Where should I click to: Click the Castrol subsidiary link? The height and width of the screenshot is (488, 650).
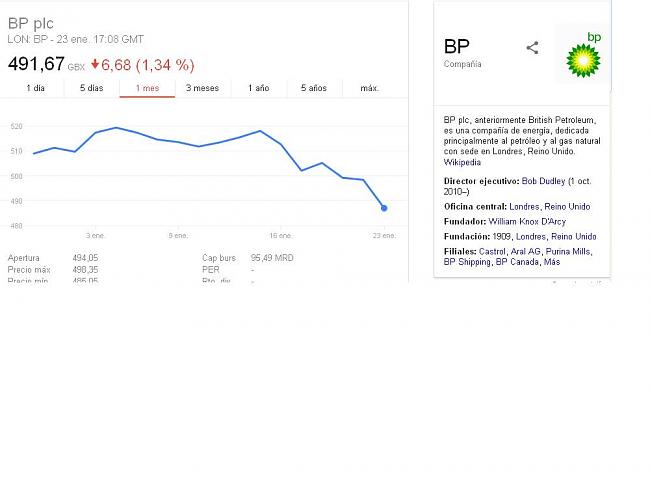coord(492,251)
